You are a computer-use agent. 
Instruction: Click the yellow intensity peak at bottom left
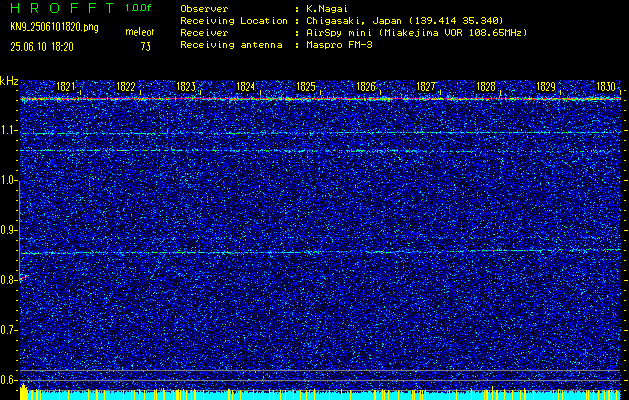coord(24,392)
